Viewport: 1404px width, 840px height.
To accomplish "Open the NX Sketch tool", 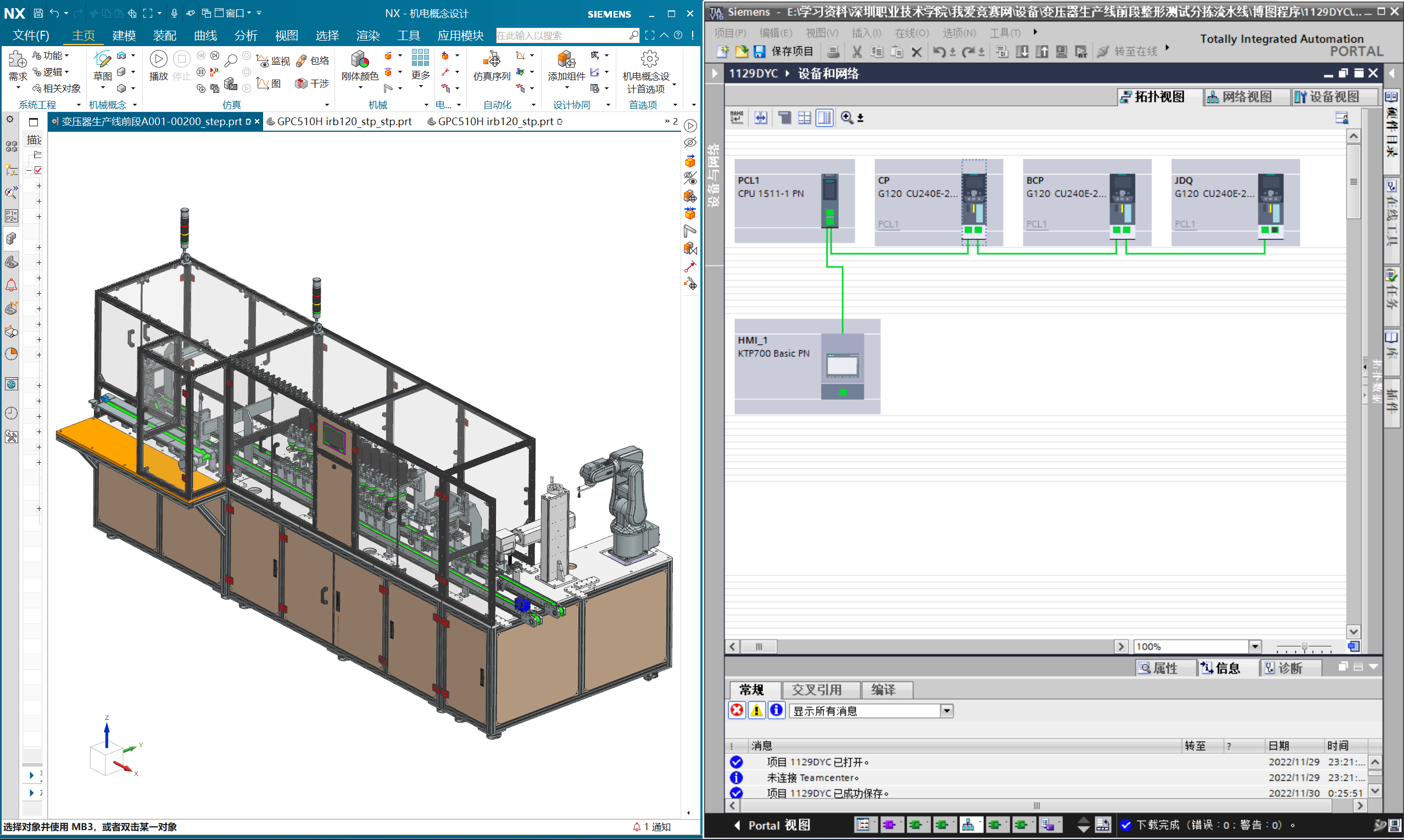I will [x=103, y=59].
